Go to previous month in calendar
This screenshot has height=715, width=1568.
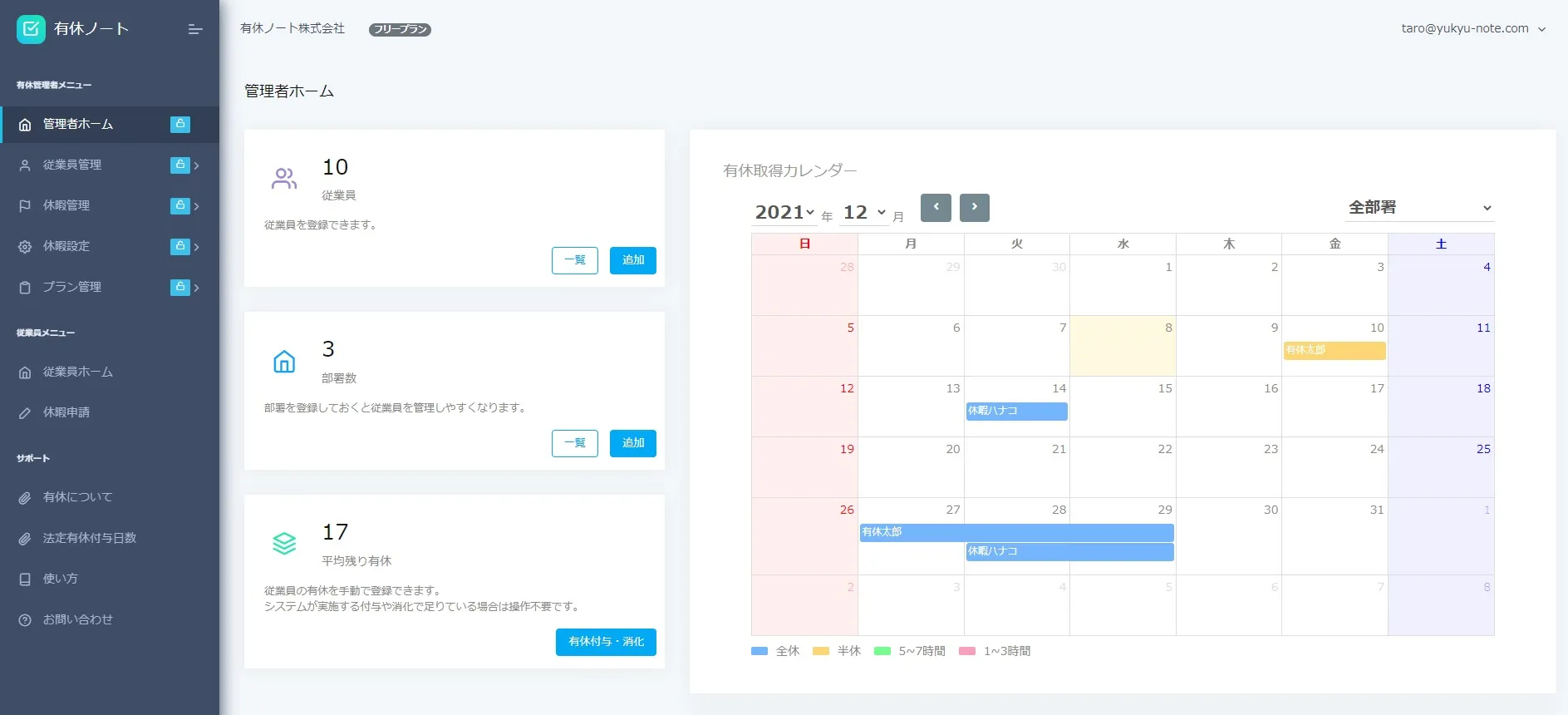[936, 207]
